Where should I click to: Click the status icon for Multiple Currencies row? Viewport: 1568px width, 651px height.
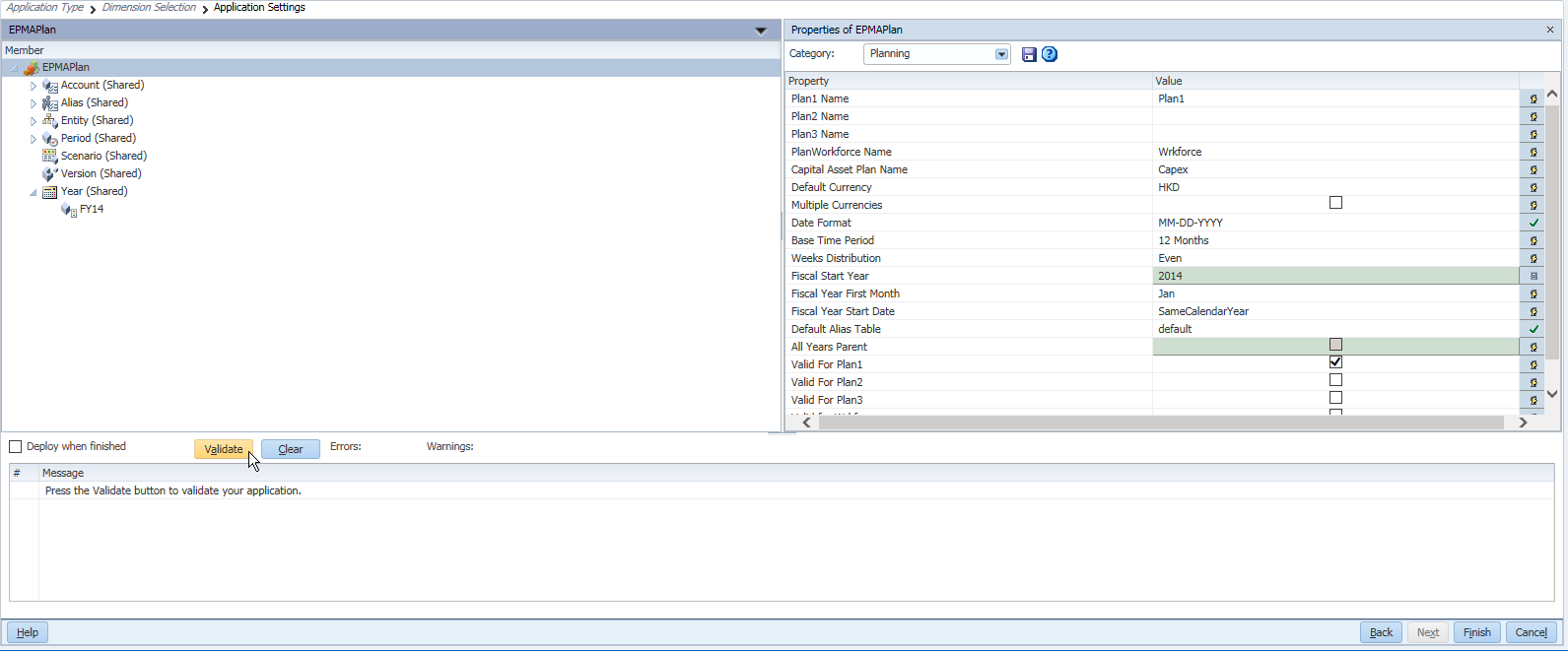[x=1534, y=206]
